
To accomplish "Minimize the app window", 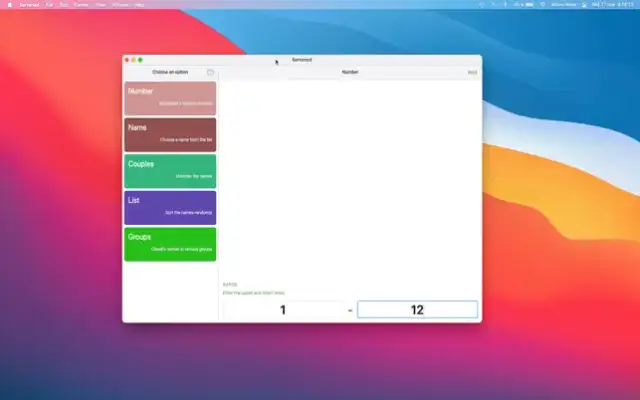I will [133, 60].
